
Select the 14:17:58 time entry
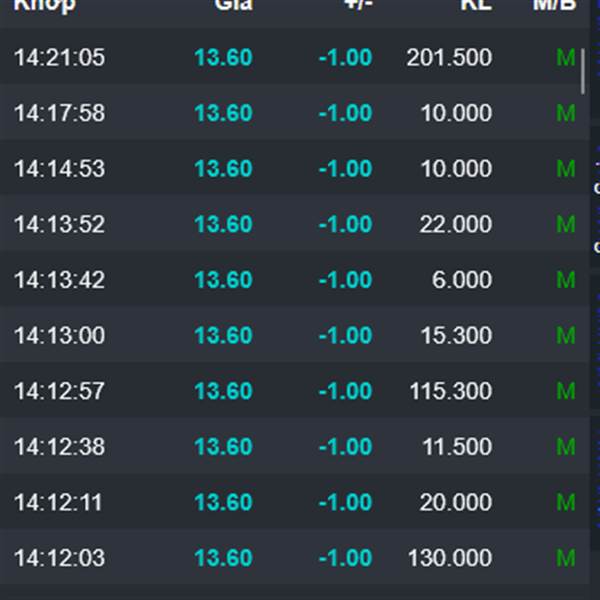(59, 113)
